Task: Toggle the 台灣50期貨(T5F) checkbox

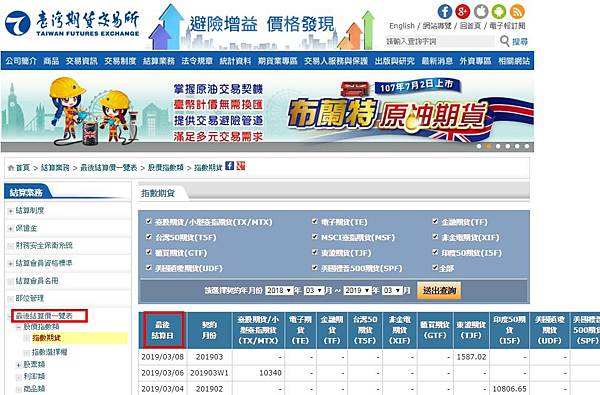Action: [x=149, y=237]
